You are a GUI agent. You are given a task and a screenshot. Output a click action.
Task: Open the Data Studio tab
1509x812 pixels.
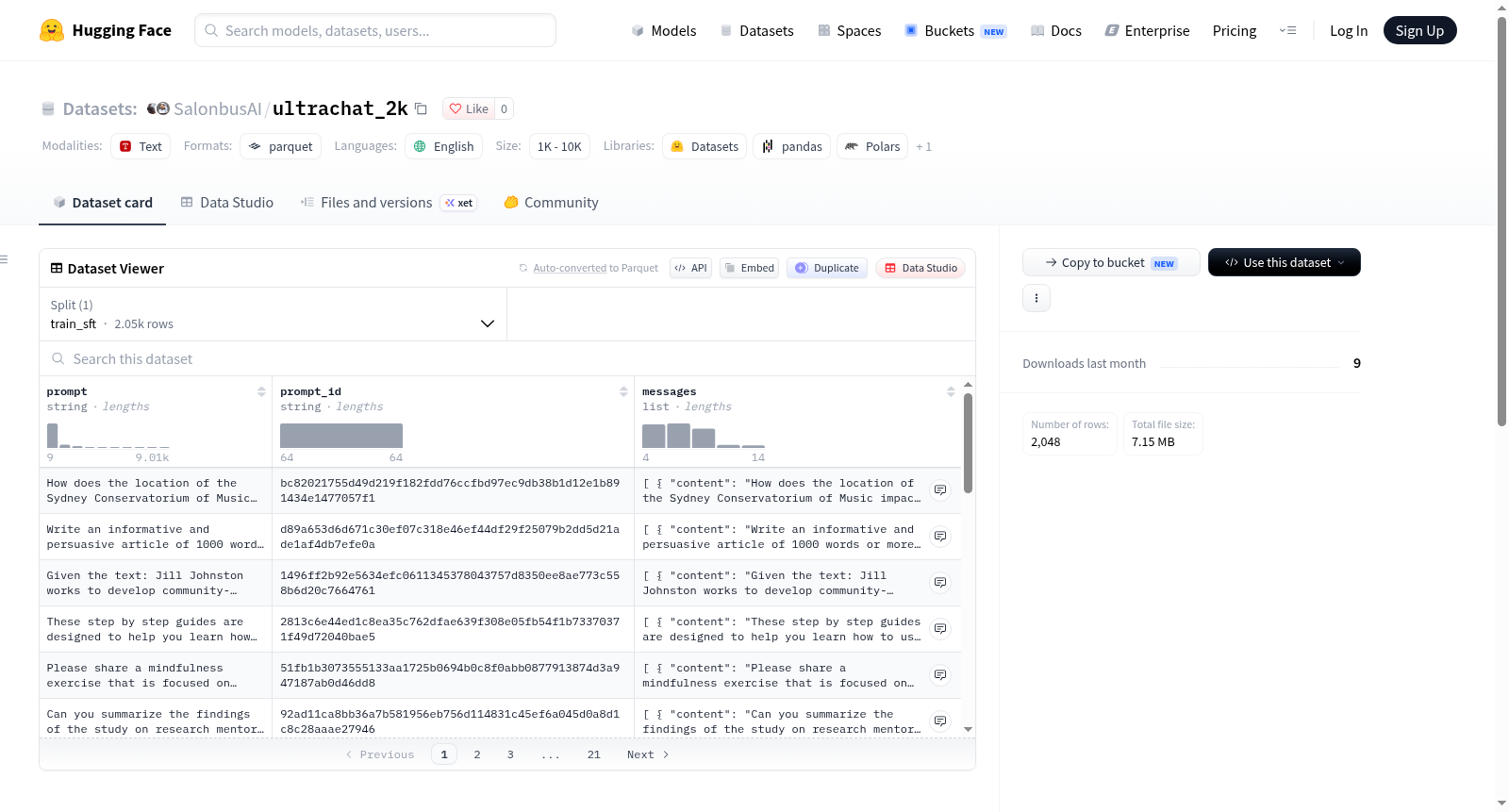coord(227,203)
